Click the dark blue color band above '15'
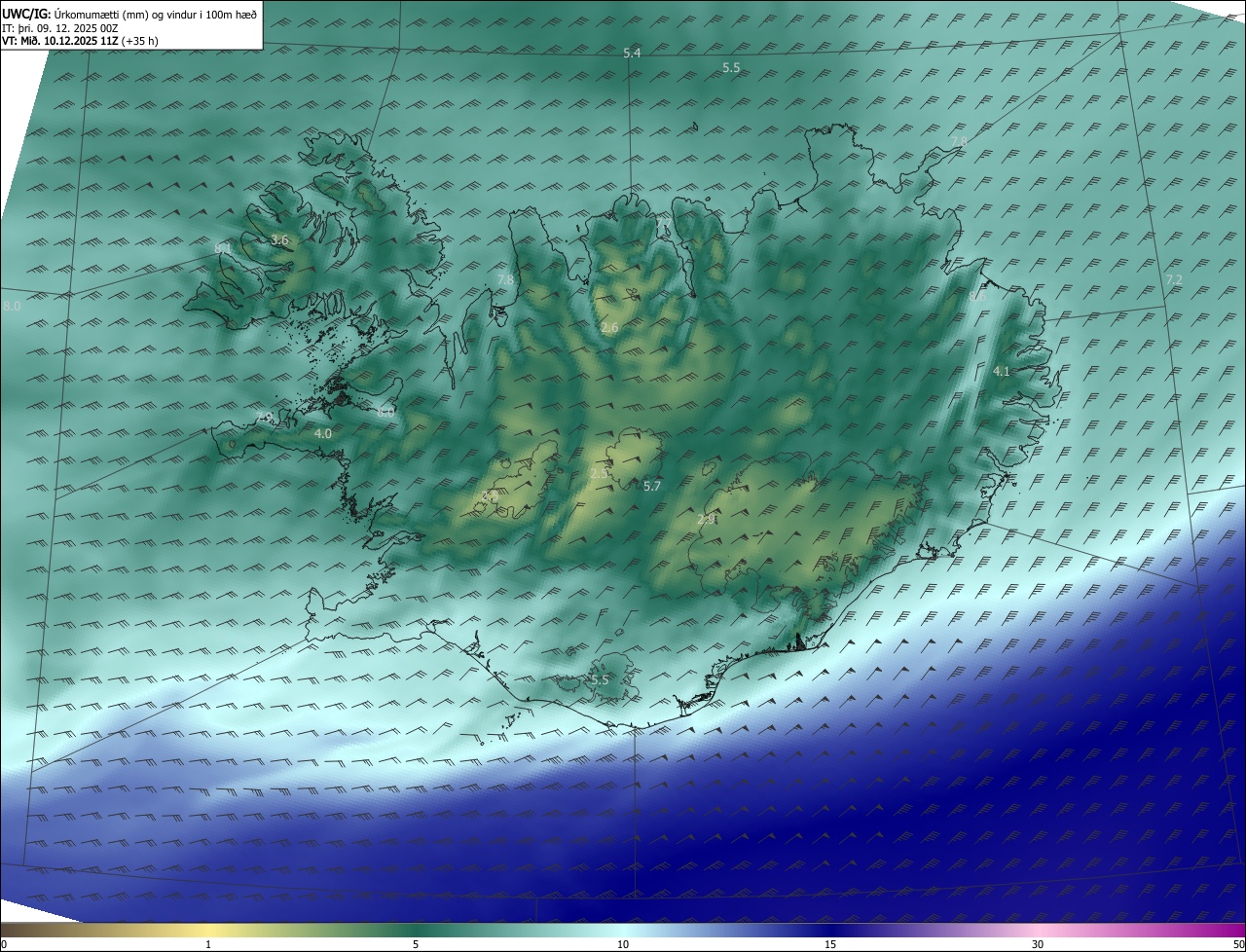Viewport: 1246px width, 952px height. click(x=830, y=930)
